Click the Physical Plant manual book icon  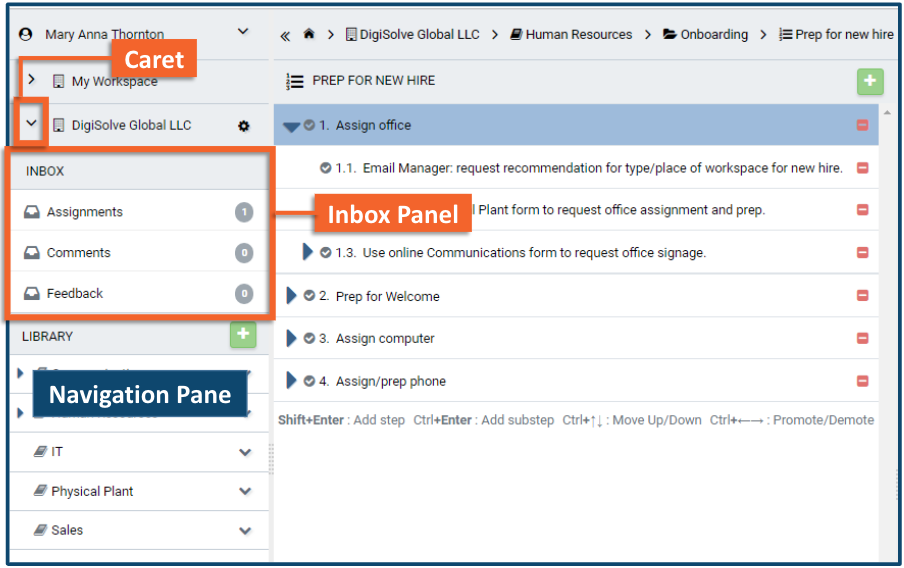(x=40, y=491)
